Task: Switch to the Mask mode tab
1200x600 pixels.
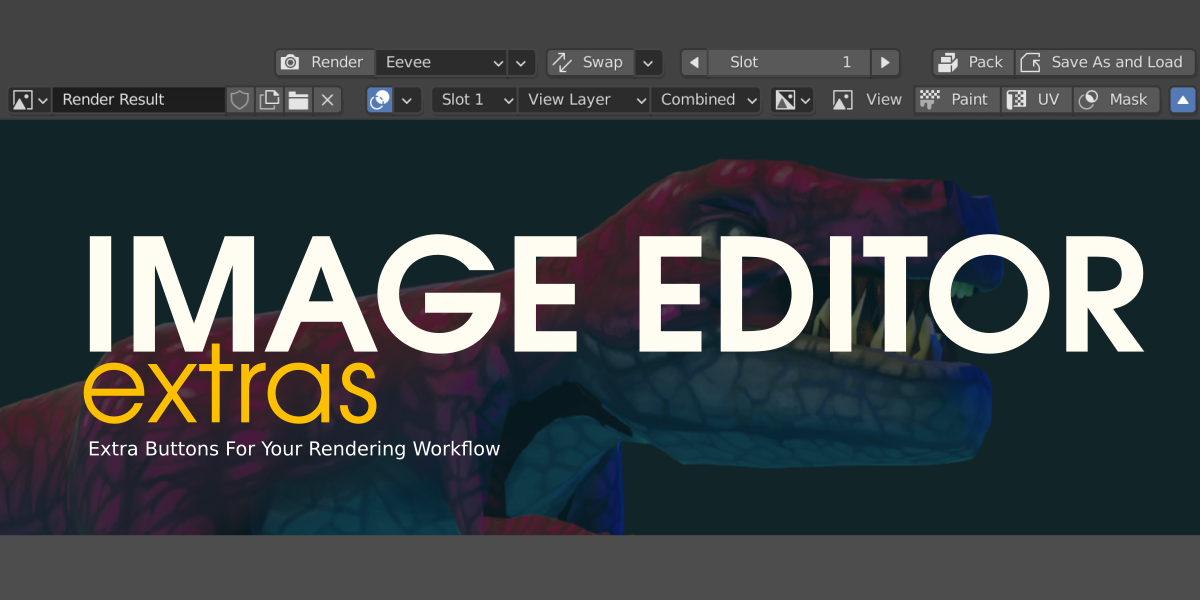Action: tap(1116, 99)
